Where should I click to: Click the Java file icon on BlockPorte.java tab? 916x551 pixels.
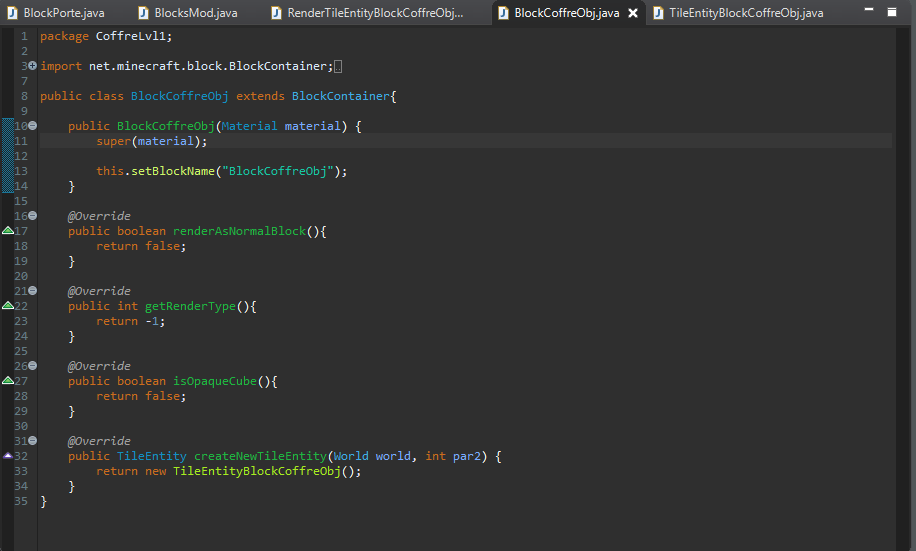[x=13, y=13]
